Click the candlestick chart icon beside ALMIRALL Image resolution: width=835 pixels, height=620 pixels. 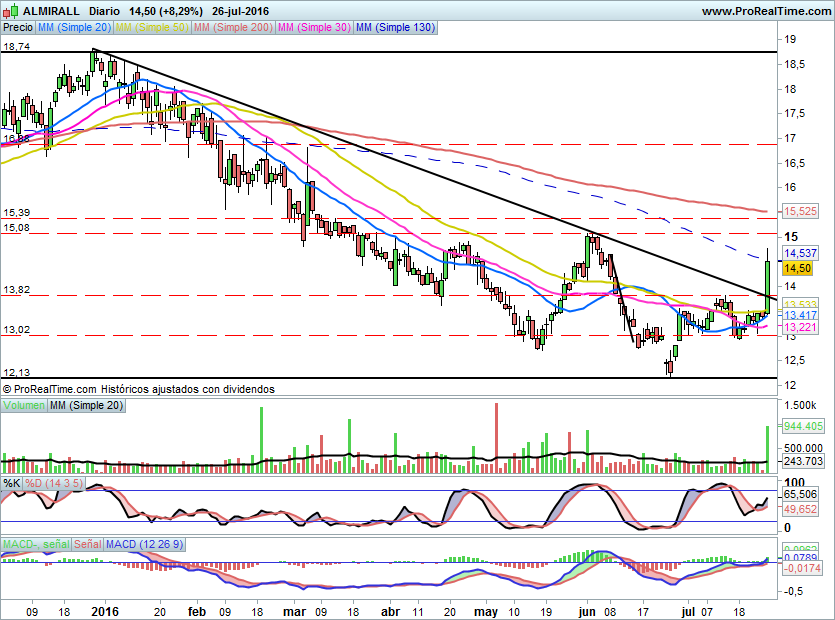[11, 11]
